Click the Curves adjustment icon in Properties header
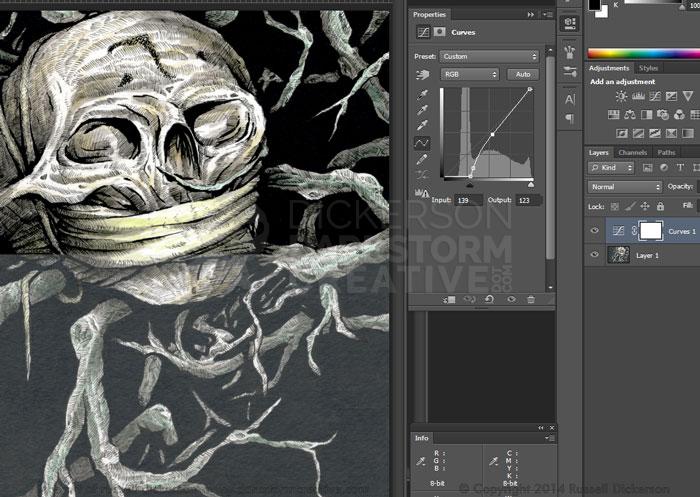The image size is (700, 497). click(423, 32)
